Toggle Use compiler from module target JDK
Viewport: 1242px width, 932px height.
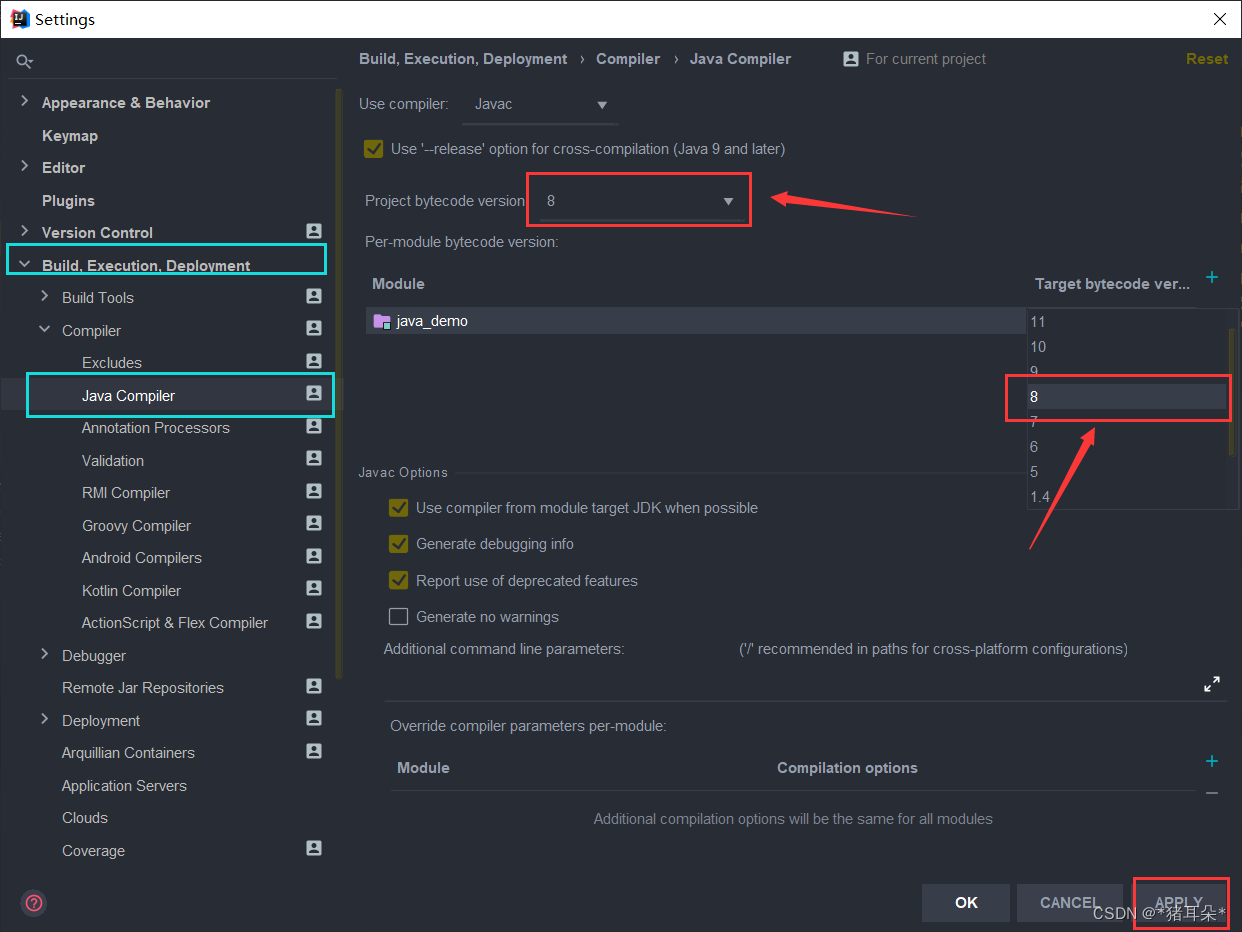pos(398,508)
